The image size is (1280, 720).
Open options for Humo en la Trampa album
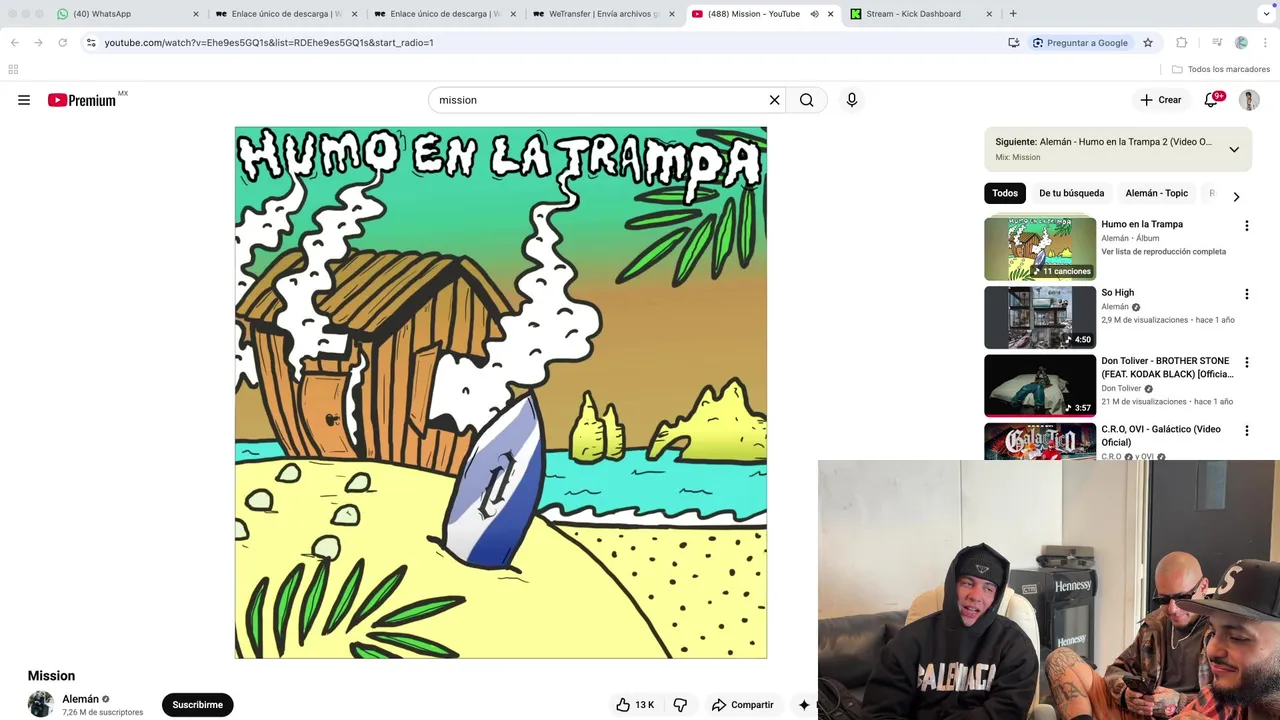pos(1246,226)
